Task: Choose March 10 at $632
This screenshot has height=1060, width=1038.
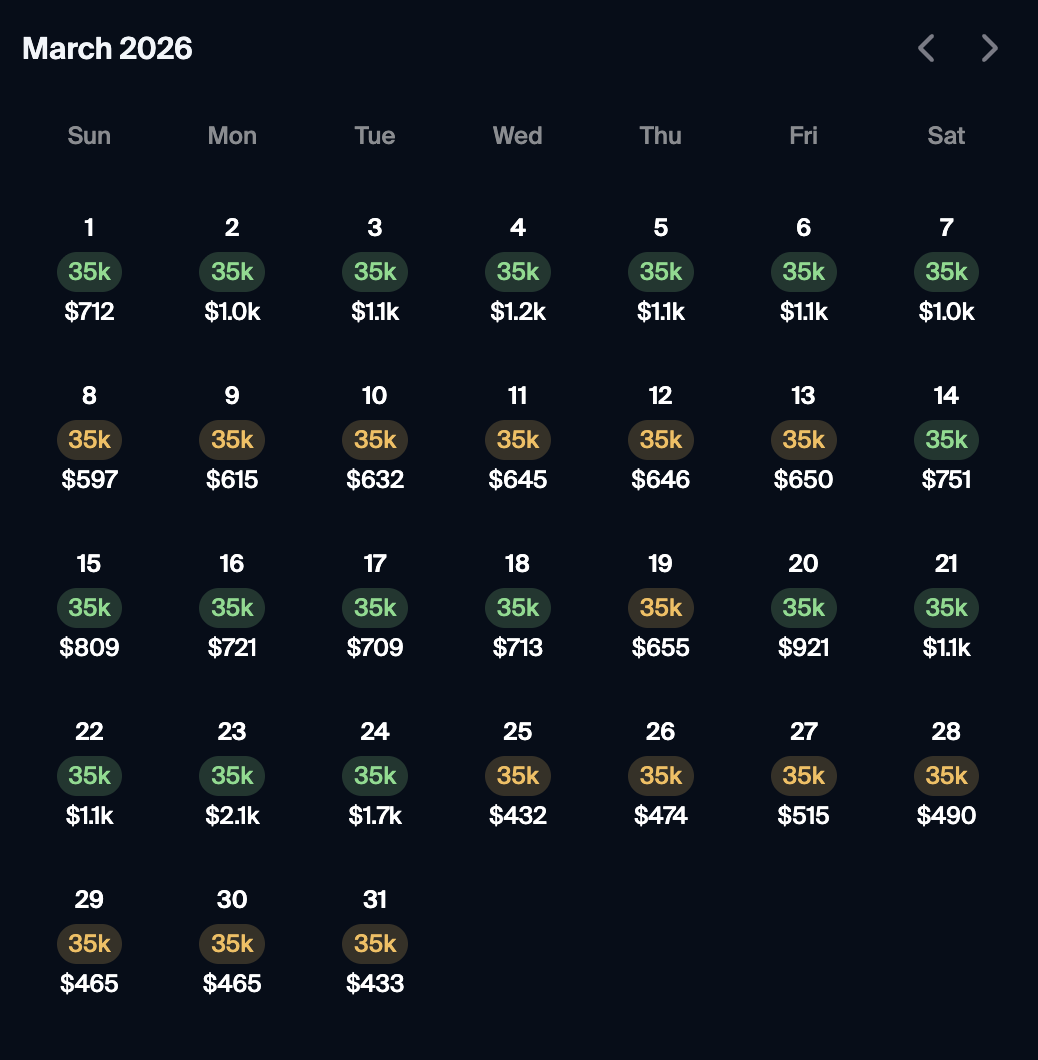Action: tap(375, 438)
